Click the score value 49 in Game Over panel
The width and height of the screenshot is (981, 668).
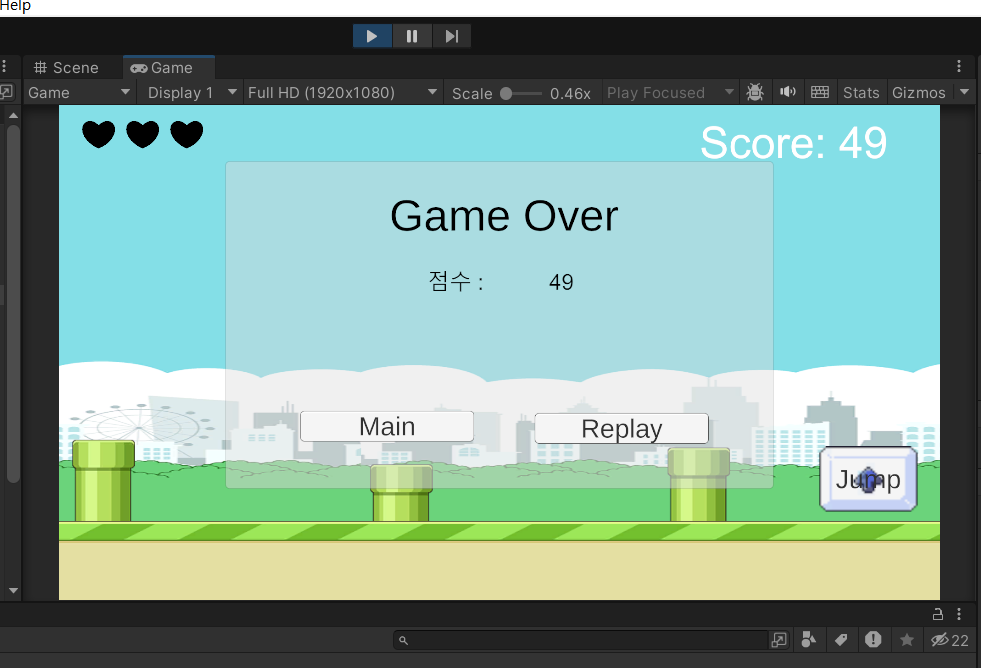click(x=561, y=282)
